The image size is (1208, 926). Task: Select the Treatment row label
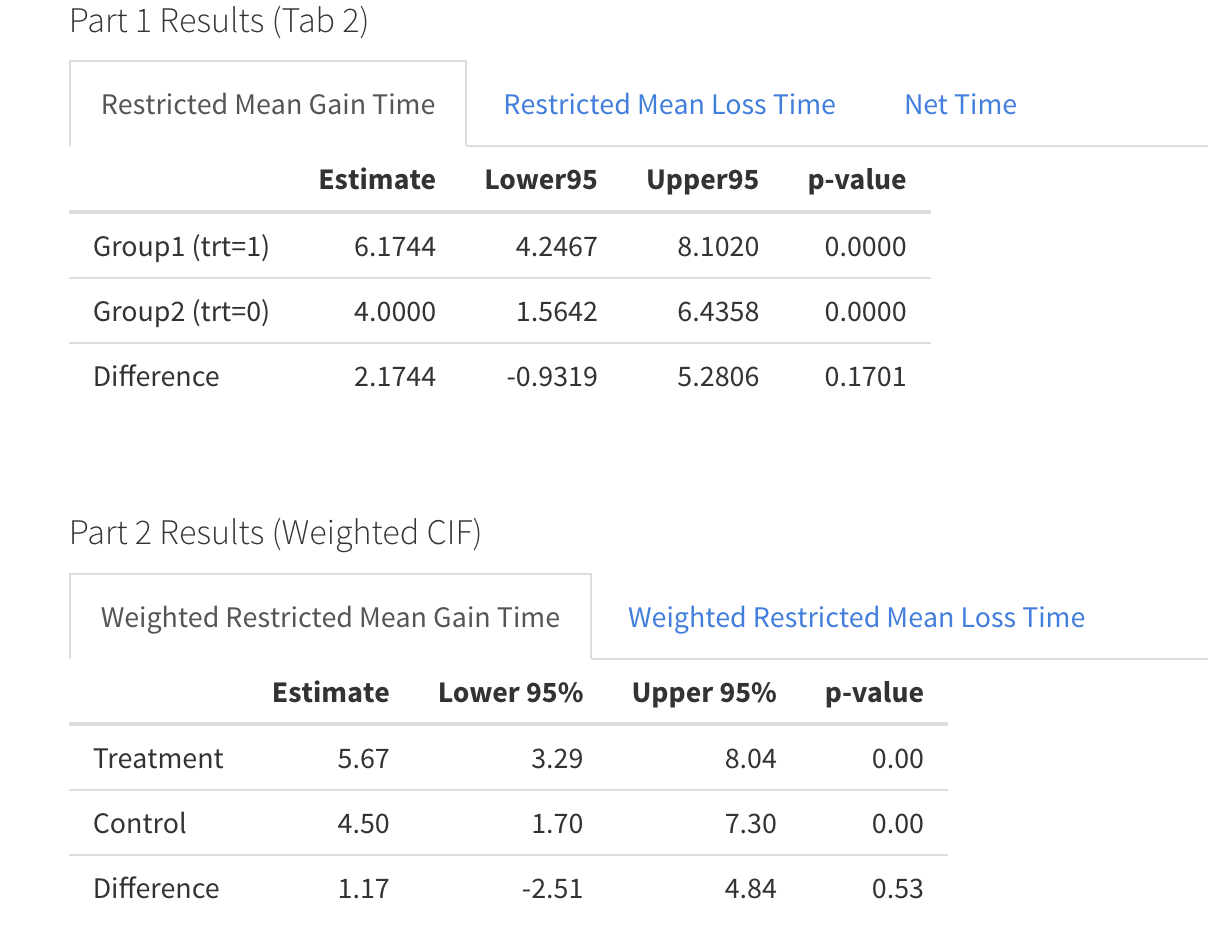click(x=158, y=759)
